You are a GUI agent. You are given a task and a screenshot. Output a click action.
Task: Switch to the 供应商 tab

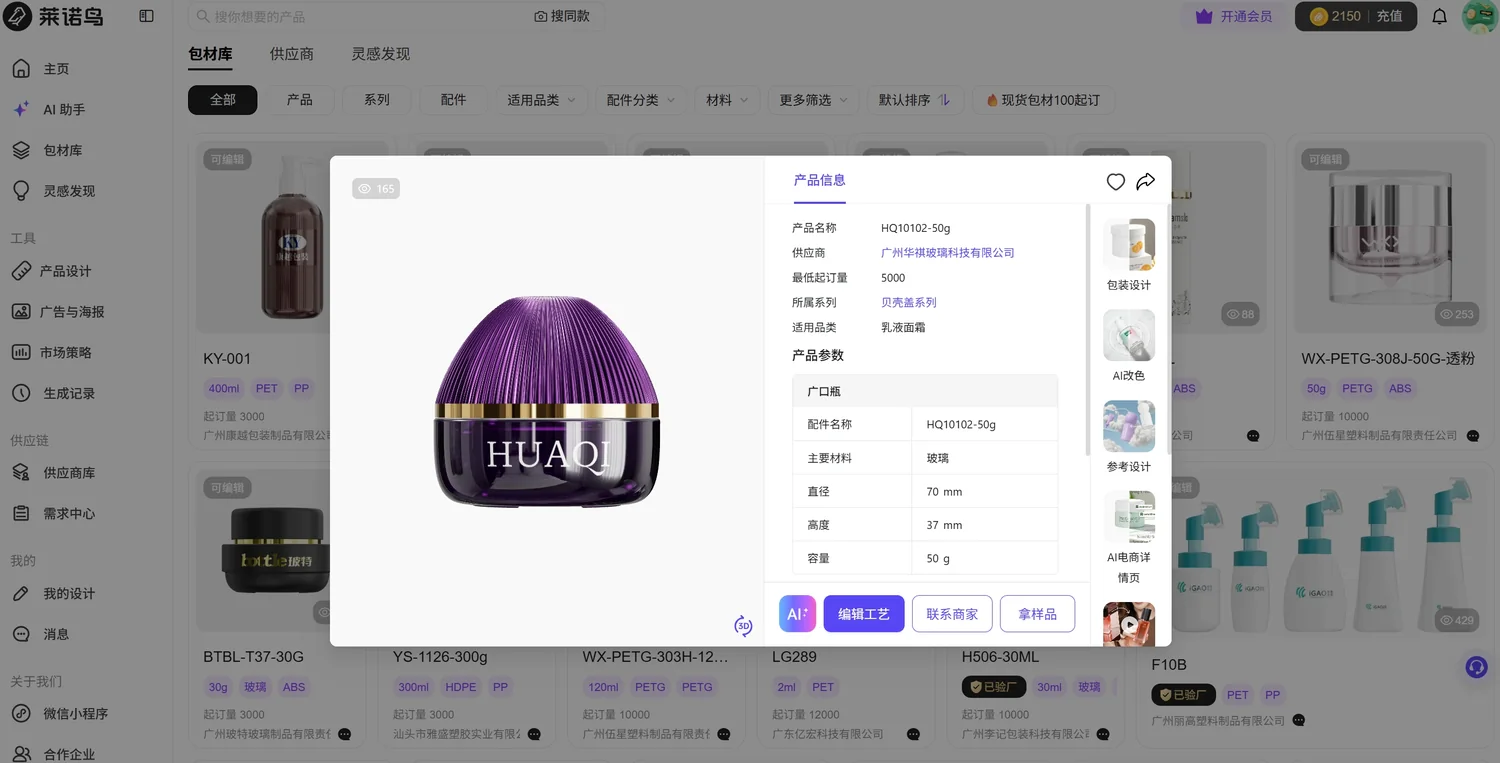point(292,54)
